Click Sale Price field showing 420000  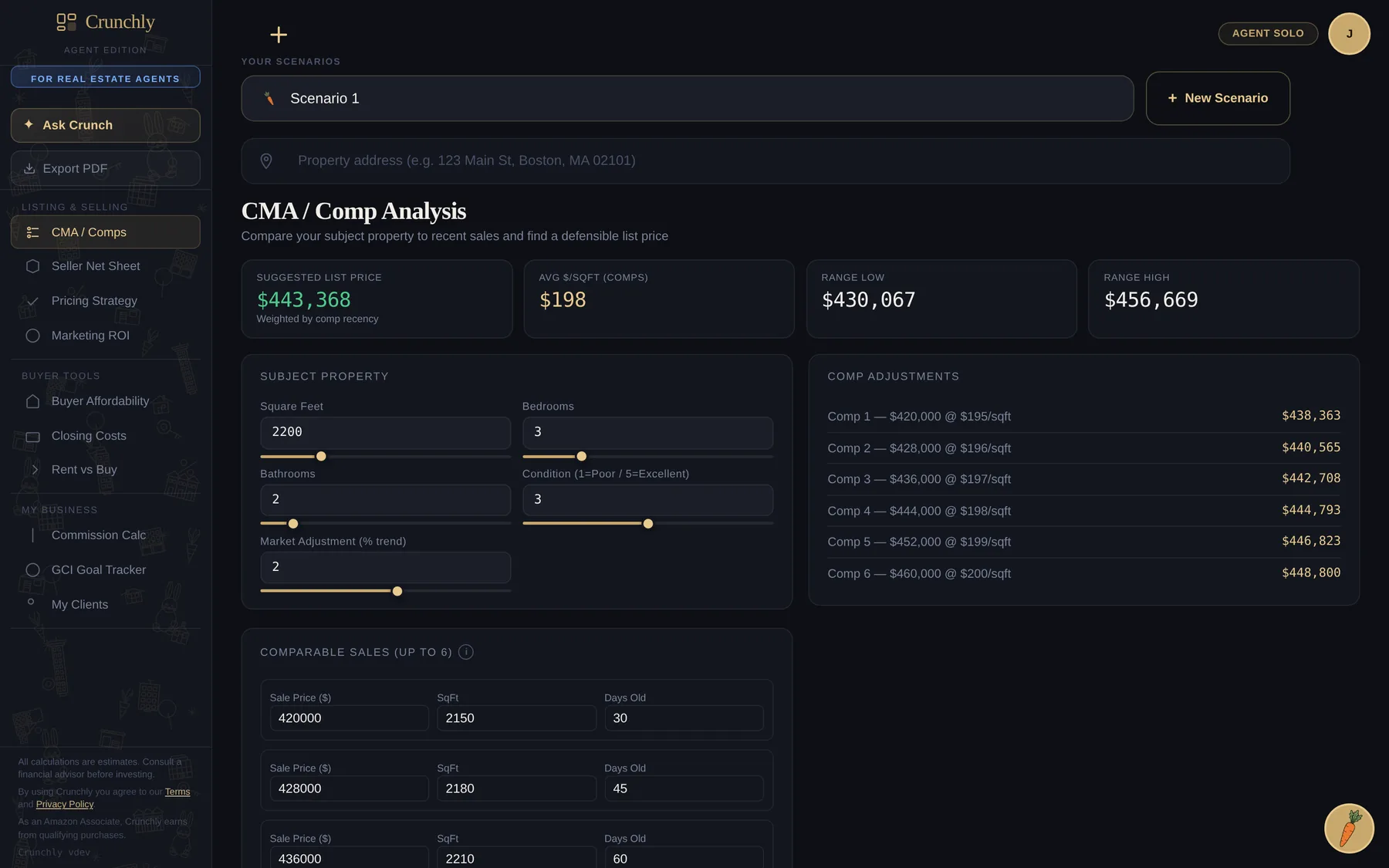click(x=349, y=718)
